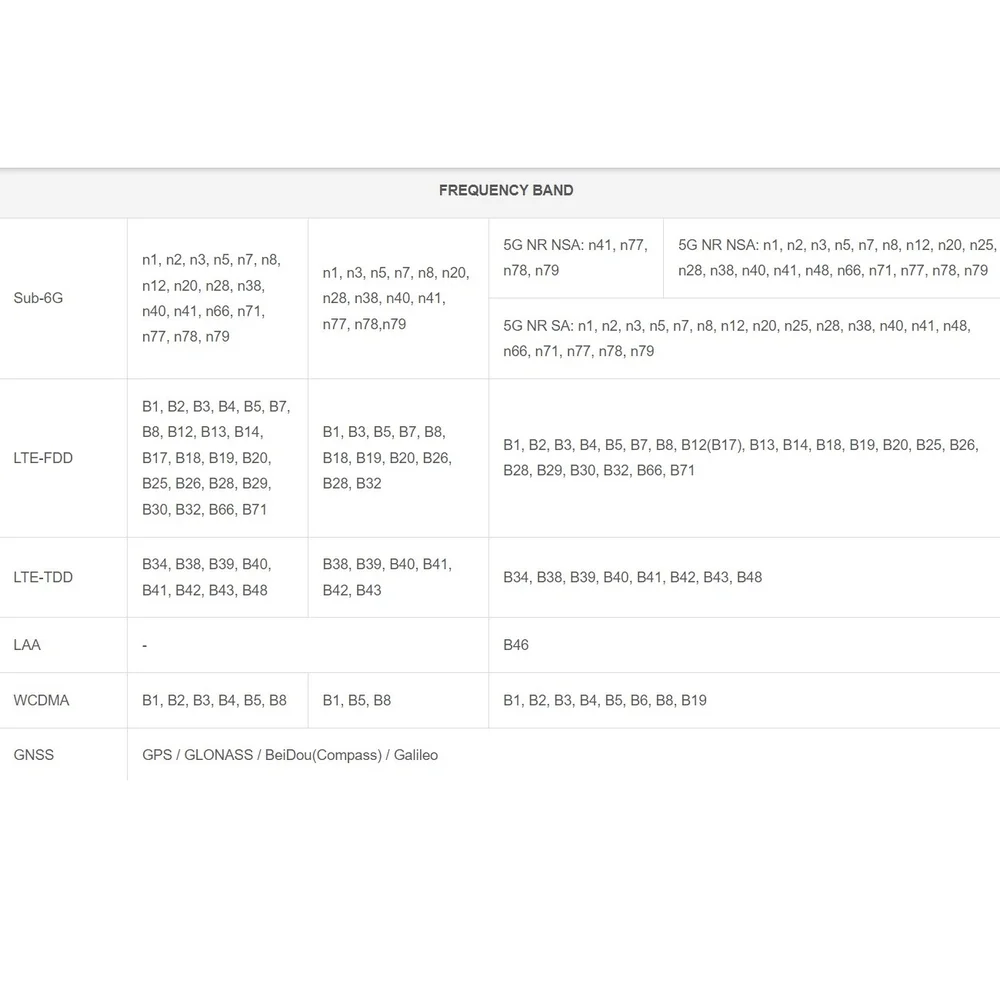This screenshot has height=1000, width=1000.
Task: Select the LTE-FDD row label
Action: tap(43, 458)
